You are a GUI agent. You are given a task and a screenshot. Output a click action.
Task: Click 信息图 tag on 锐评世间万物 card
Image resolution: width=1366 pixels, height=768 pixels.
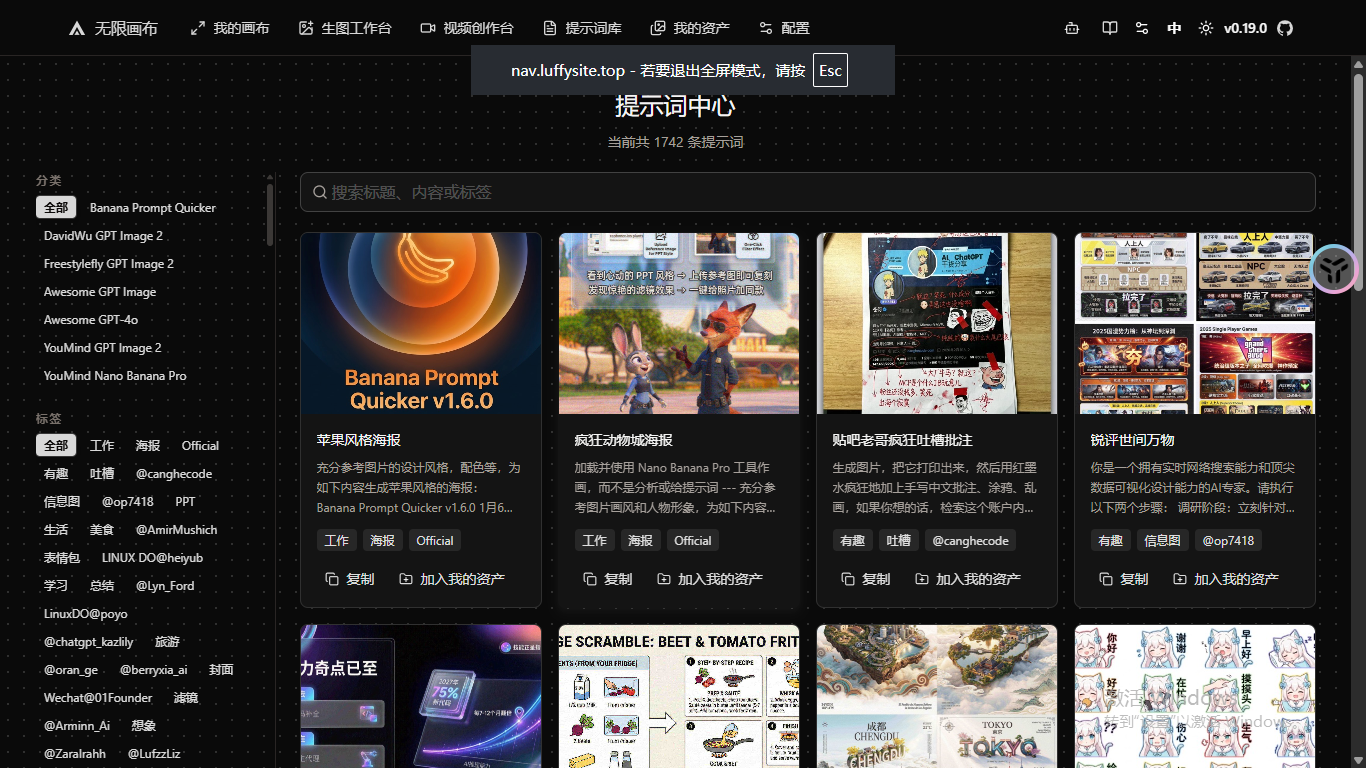(1162, 540)
